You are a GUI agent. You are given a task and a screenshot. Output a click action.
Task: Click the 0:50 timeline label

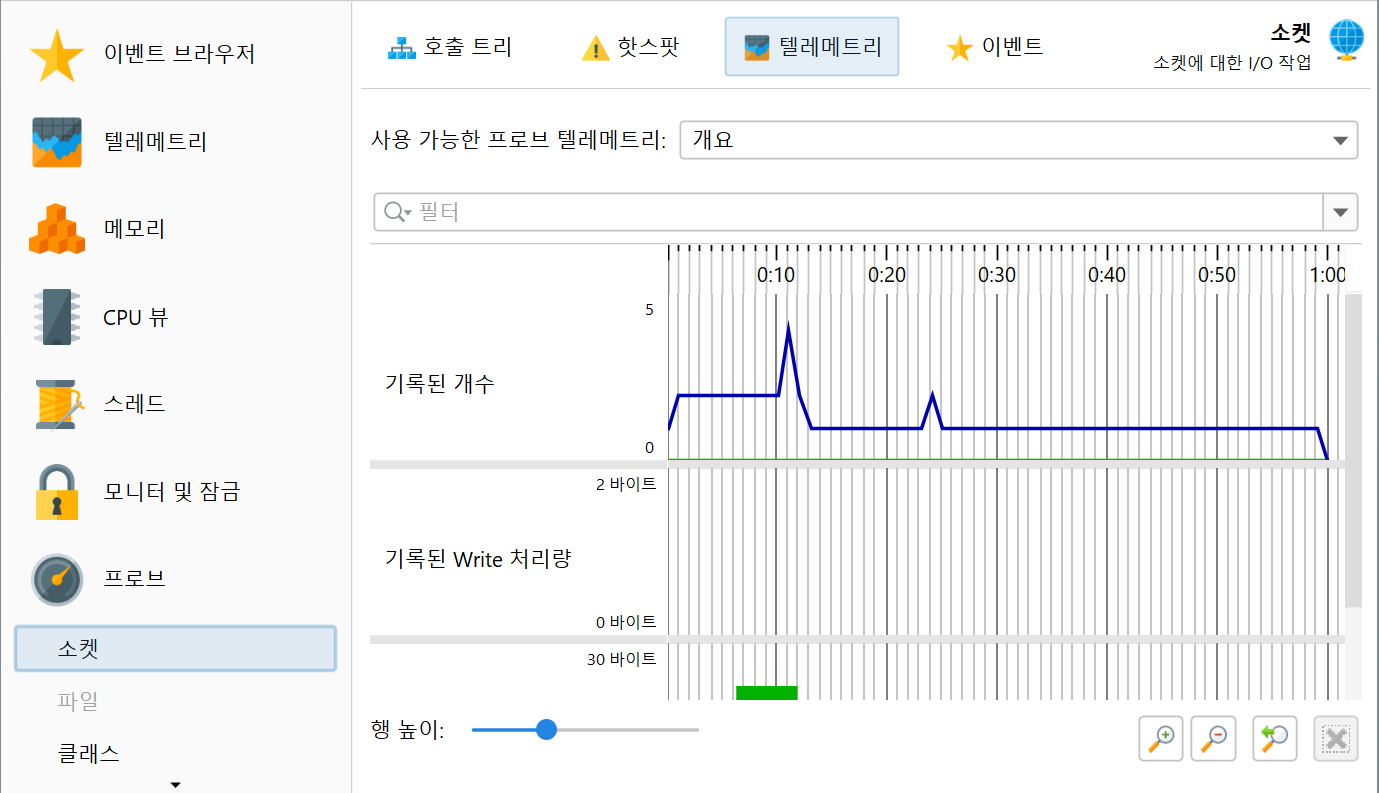tap(1216, 275)
